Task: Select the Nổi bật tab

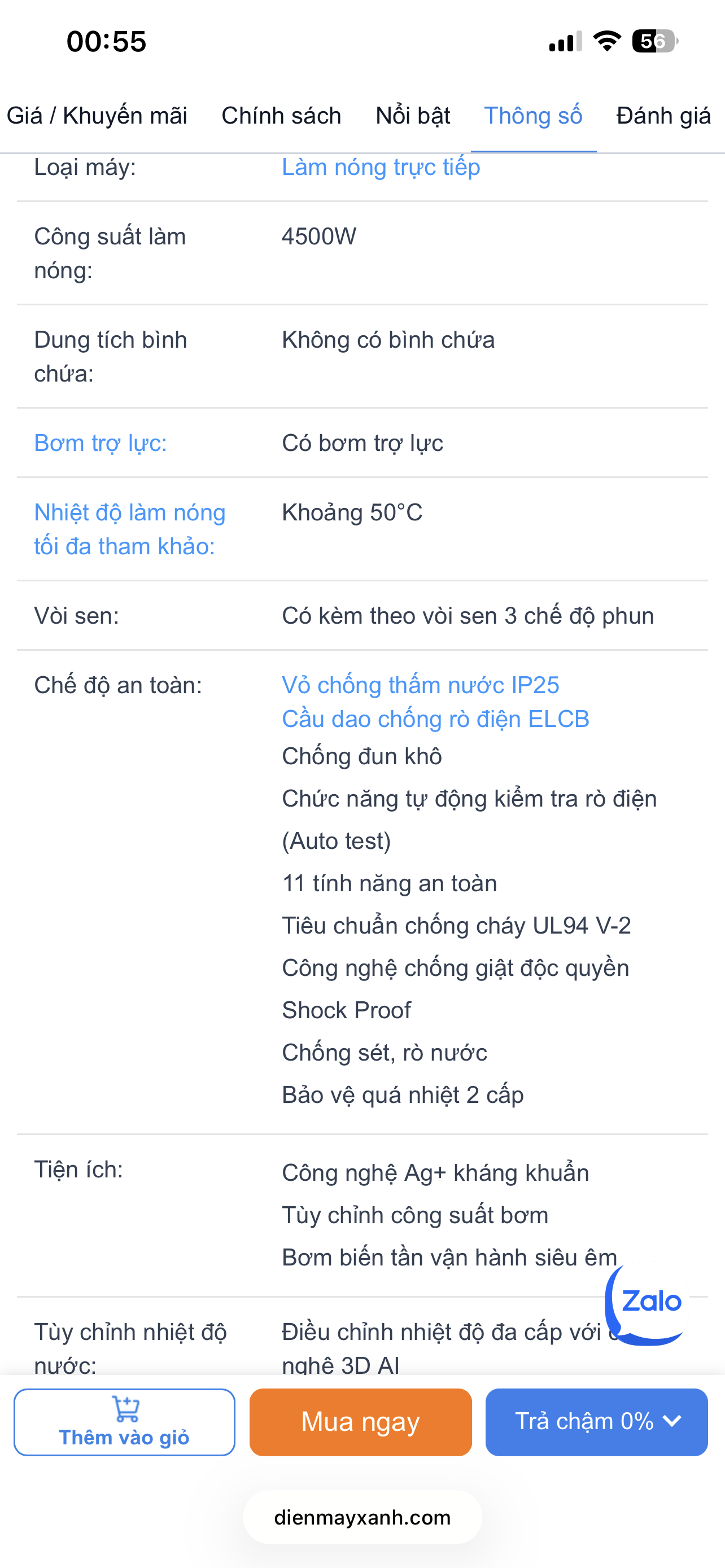Action: [413, 116]
